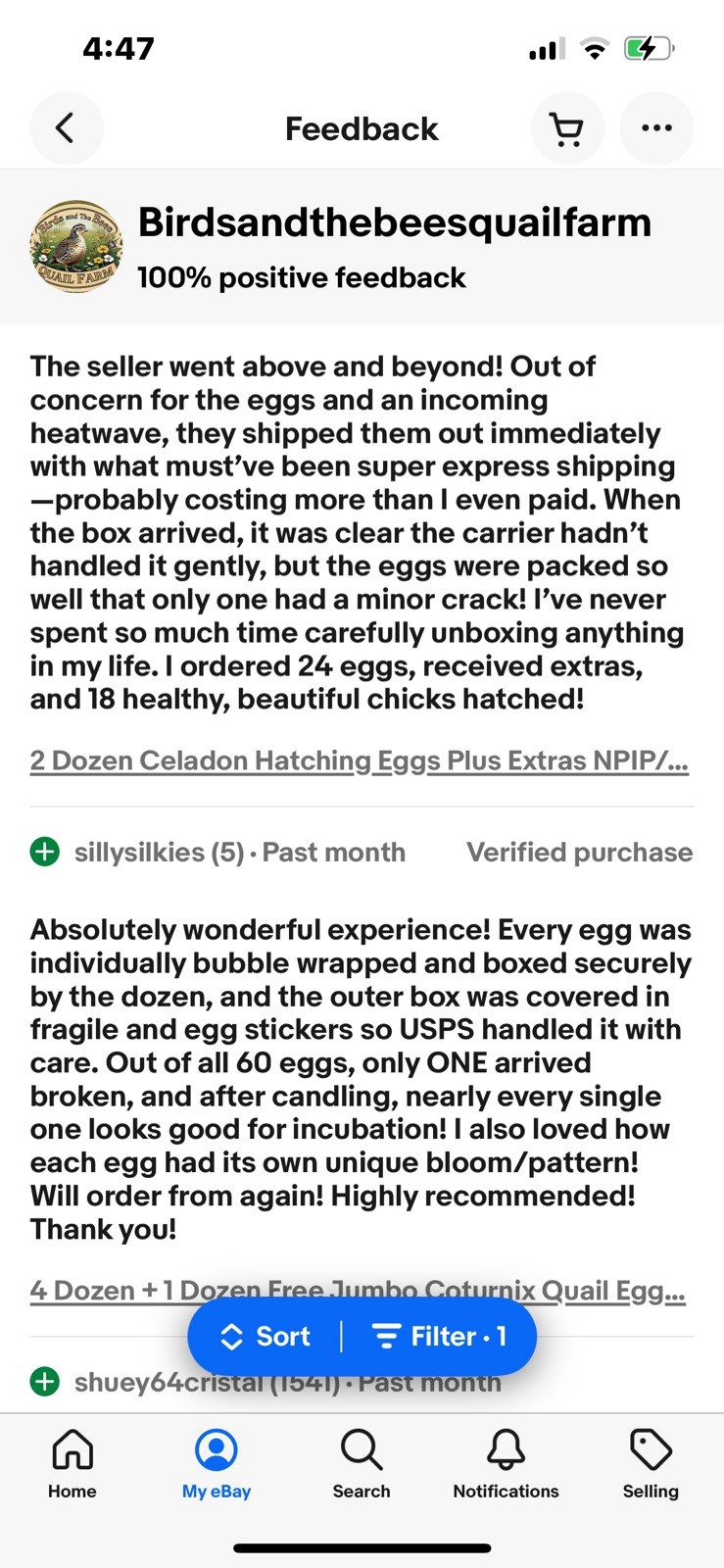Open the shopping cart
Screen dimensions: 724x1568
point(567,128)
